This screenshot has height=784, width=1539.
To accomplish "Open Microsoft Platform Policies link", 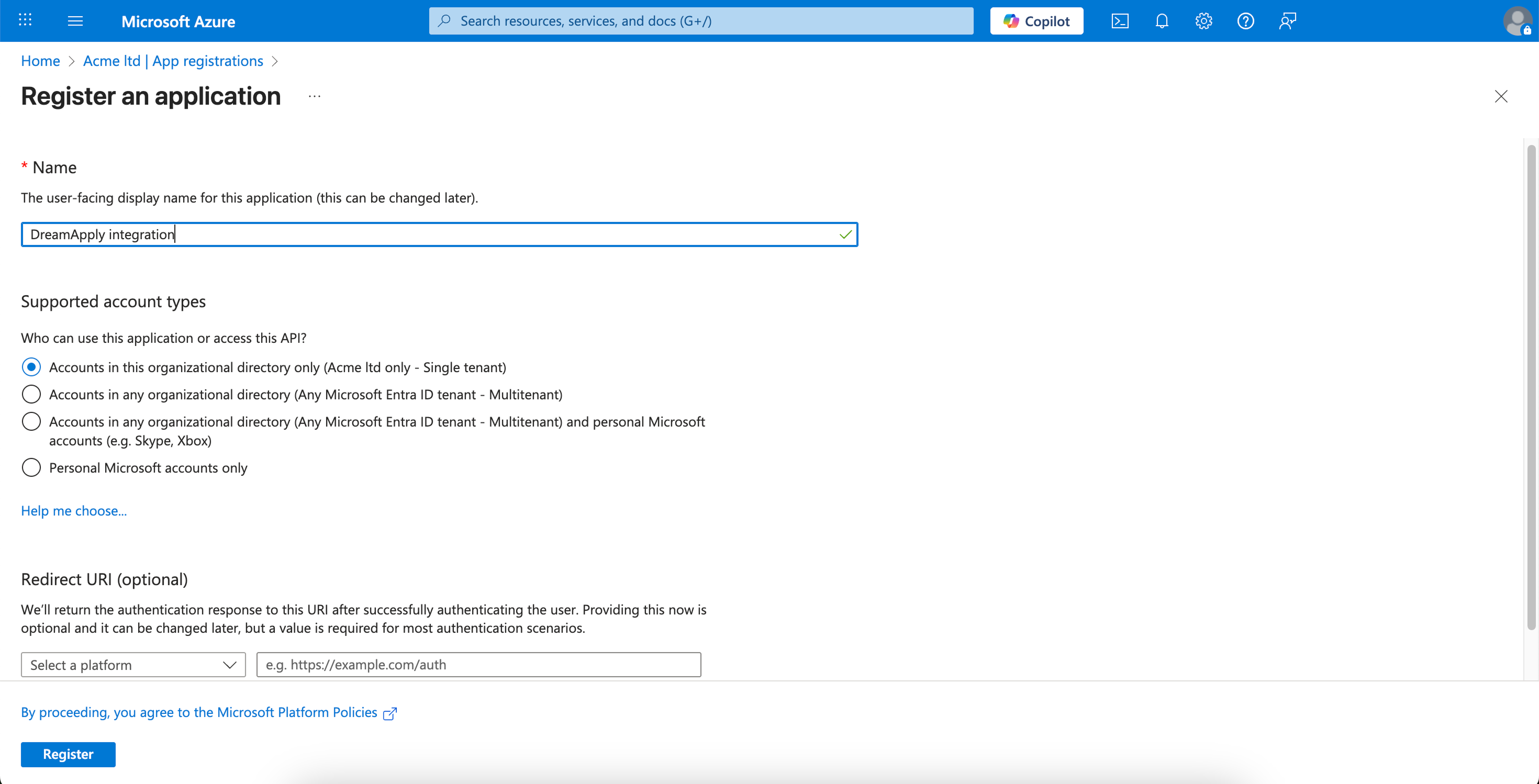I will [x=199, y=712].
